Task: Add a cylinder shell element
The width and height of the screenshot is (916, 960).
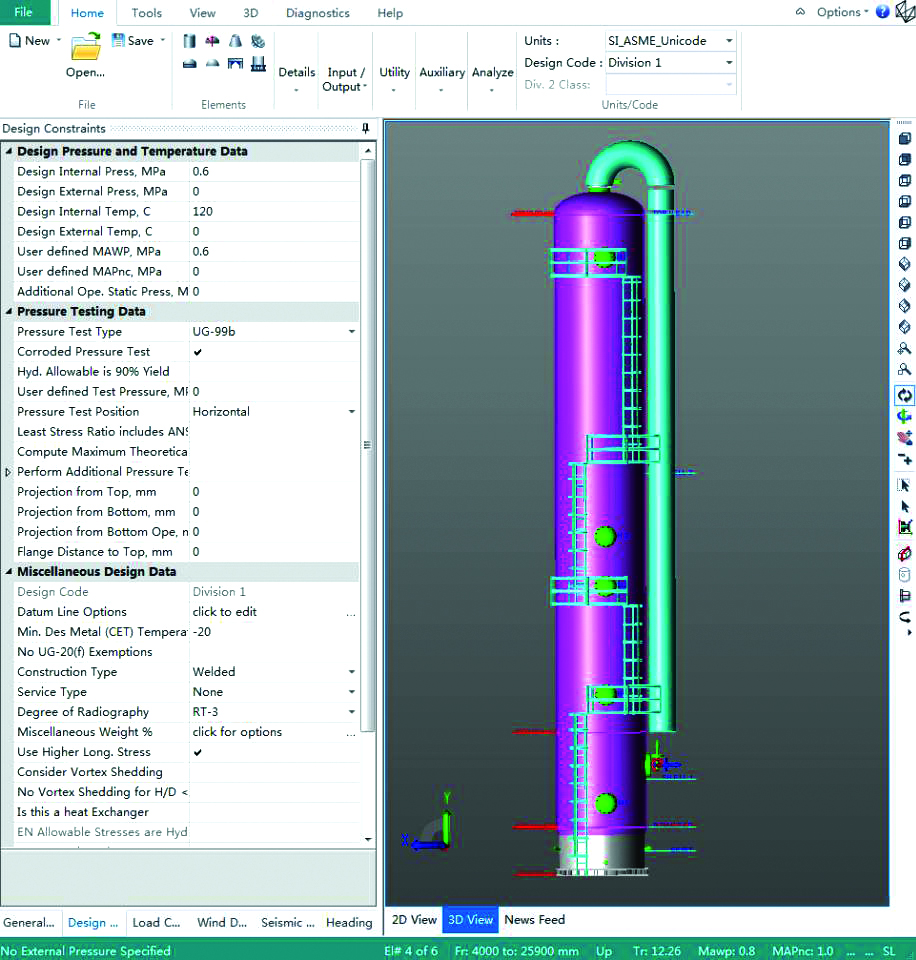Action: pyautogui.click(x=190, y=41)
